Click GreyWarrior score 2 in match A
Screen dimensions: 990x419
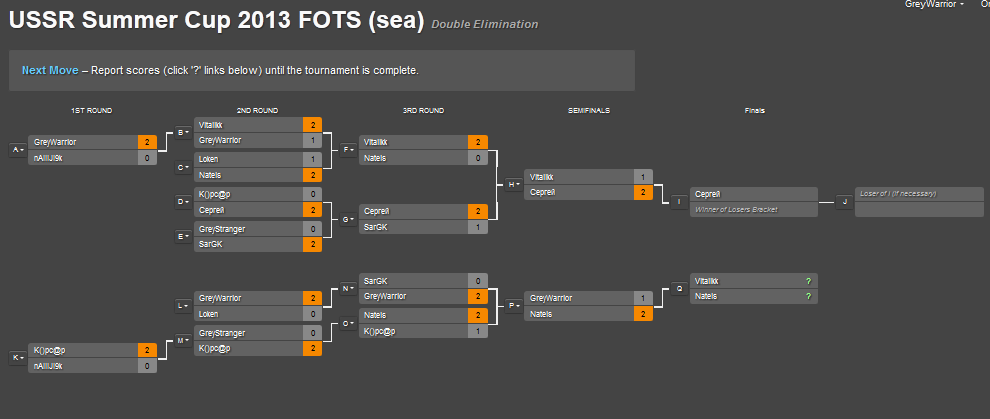point(147,143)
